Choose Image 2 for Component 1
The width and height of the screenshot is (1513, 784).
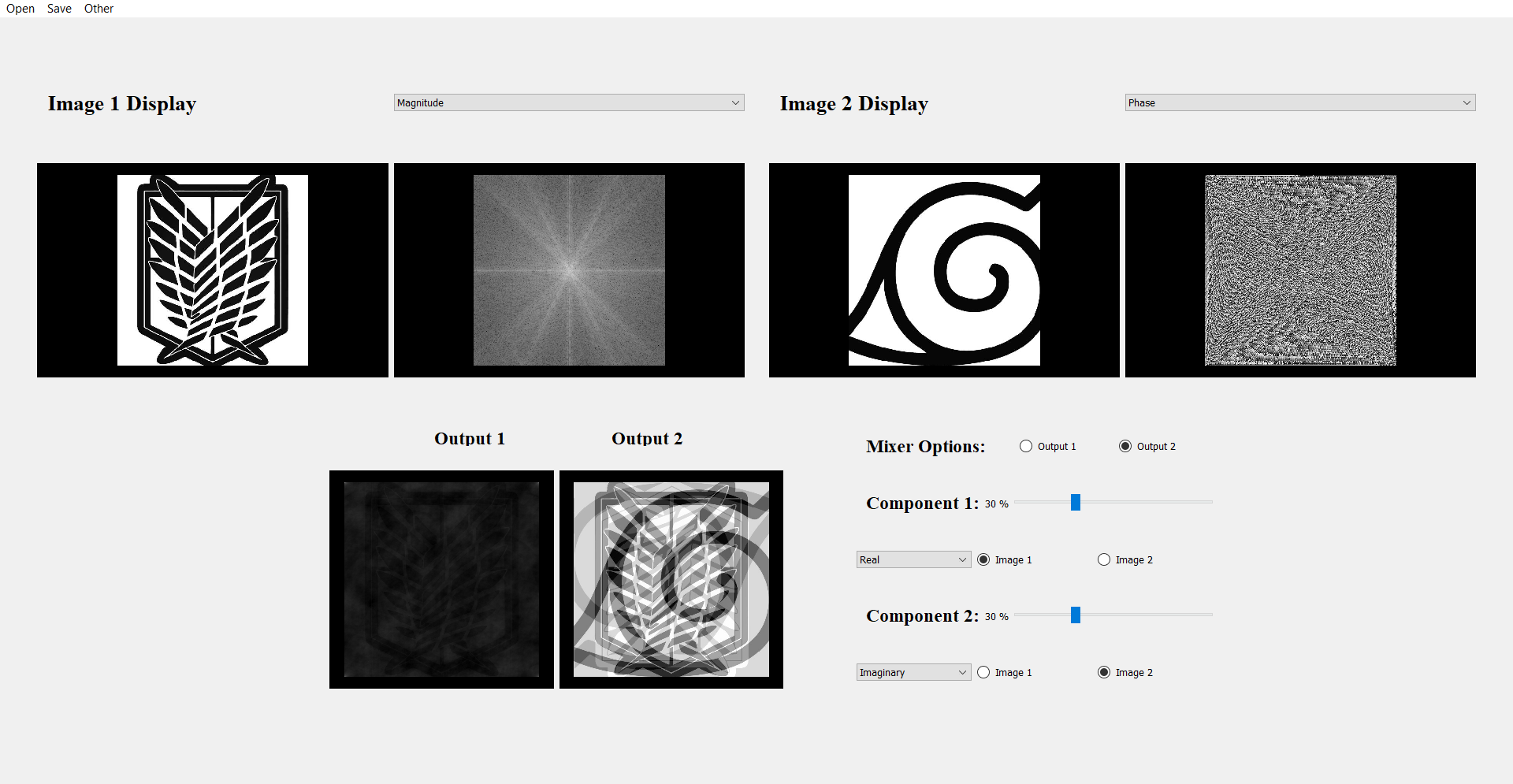coord(1125,559)
